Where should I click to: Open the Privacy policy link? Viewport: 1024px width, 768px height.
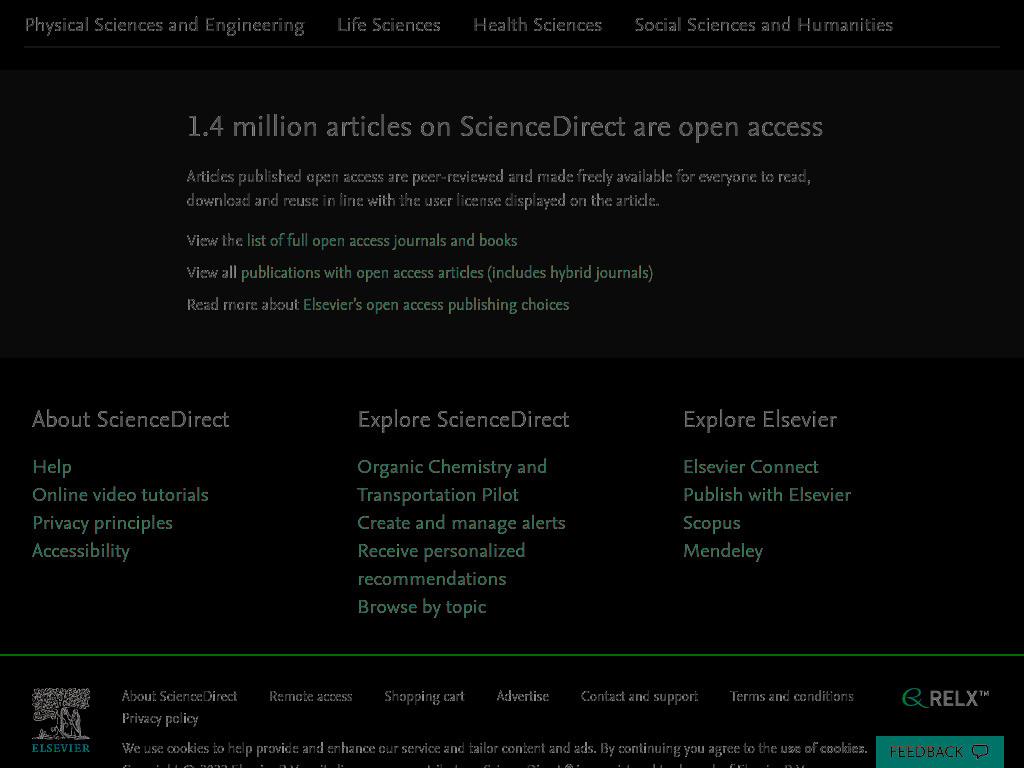pos(160,718)
